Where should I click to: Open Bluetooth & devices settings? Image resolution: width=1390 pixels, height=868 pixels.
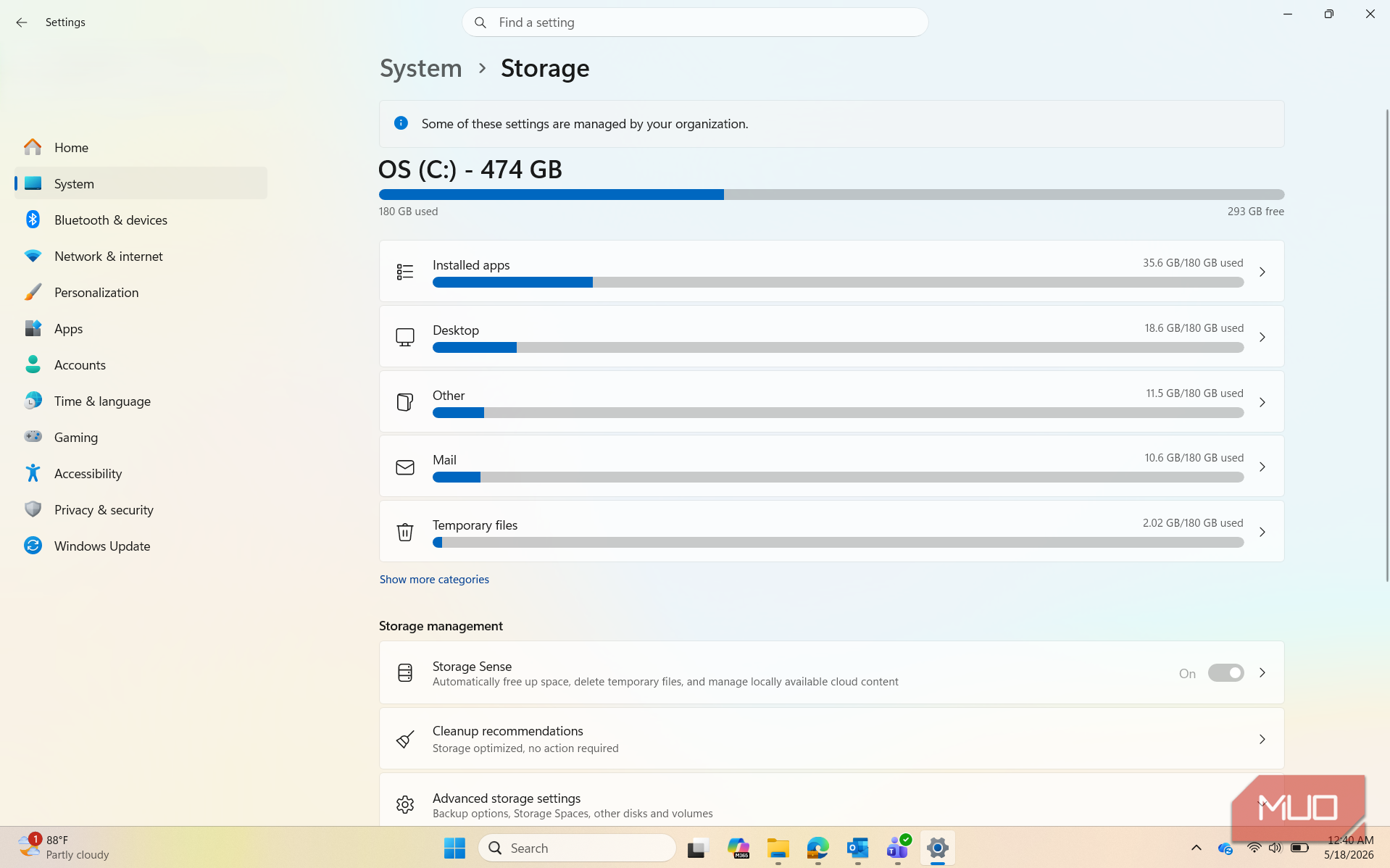click(x=141, y=220)
